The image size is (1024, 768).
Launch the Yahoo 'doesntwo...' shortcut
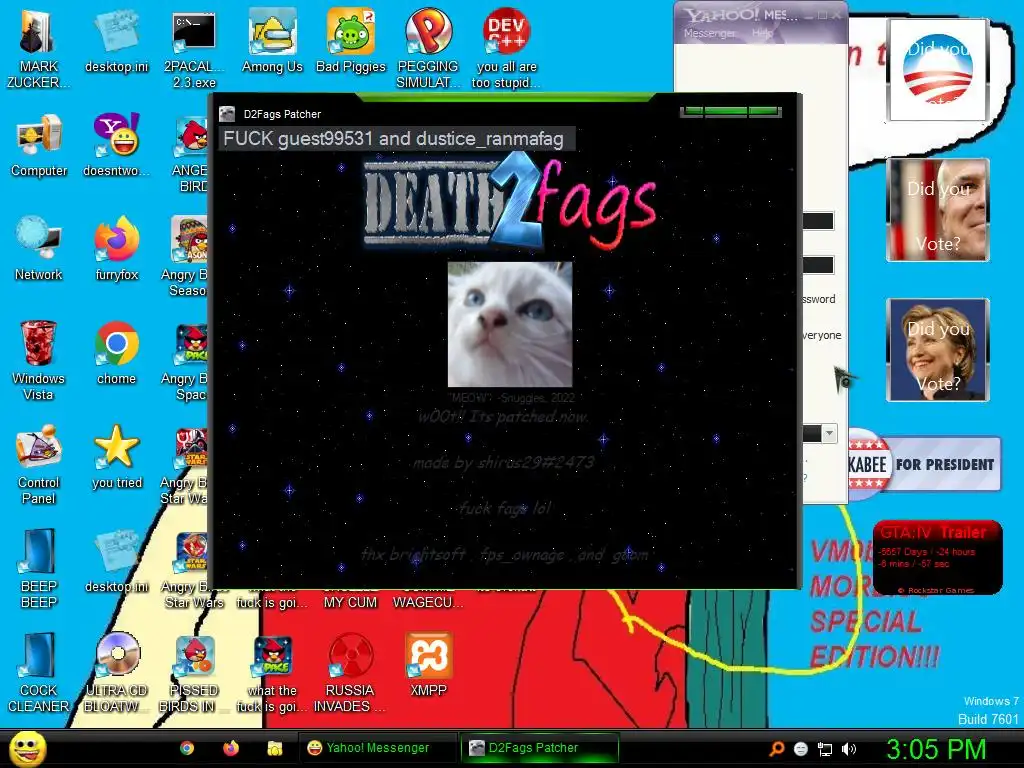click(116, 145)
